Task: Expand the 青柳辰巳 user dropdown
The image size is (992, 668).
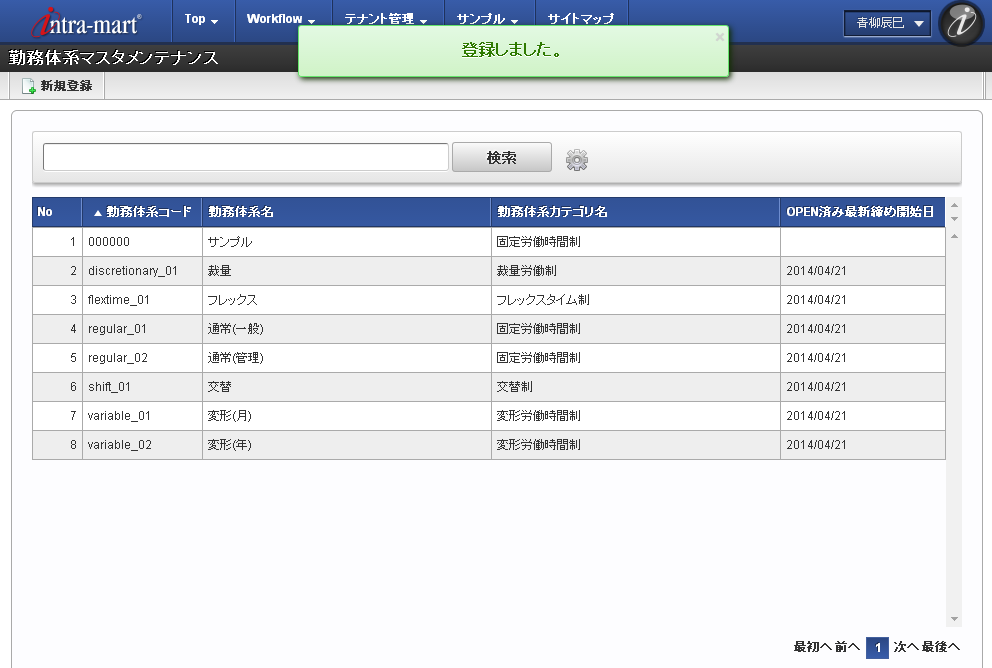Action: click(887, 23)
